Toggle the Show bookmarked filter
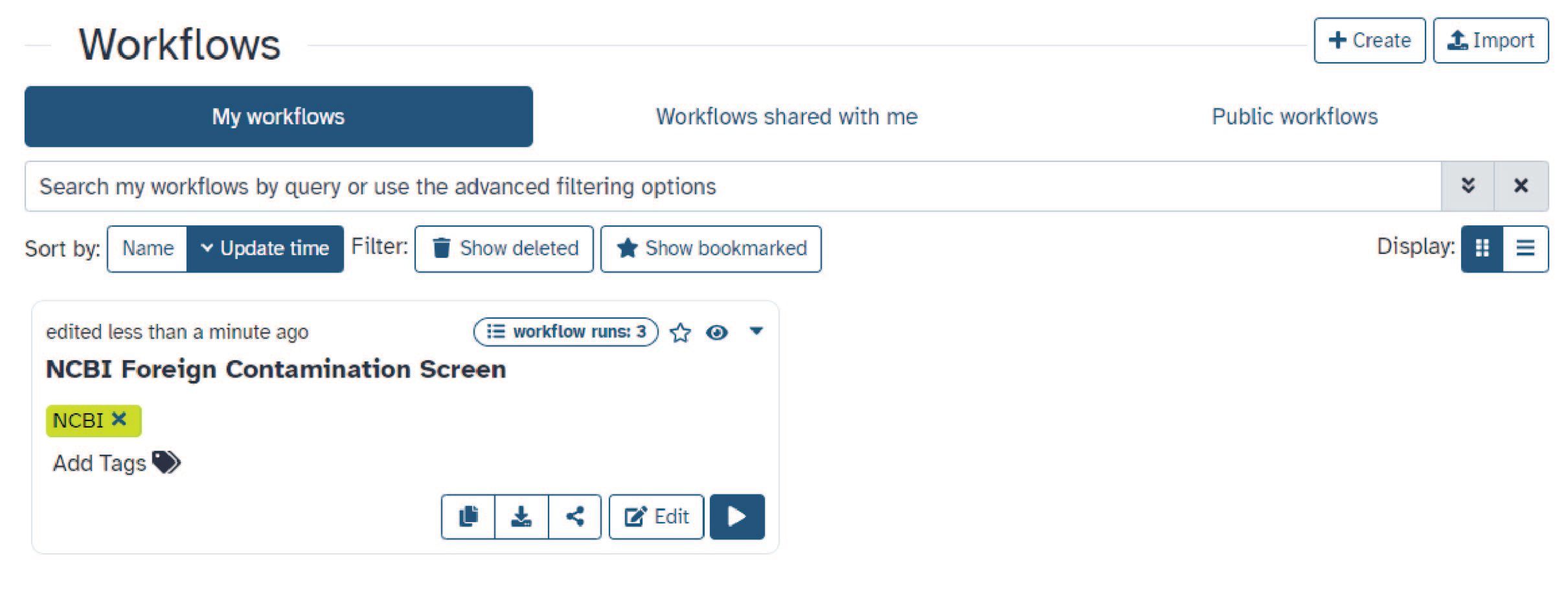Screen dimensions: 1568x594 [711, 248]
